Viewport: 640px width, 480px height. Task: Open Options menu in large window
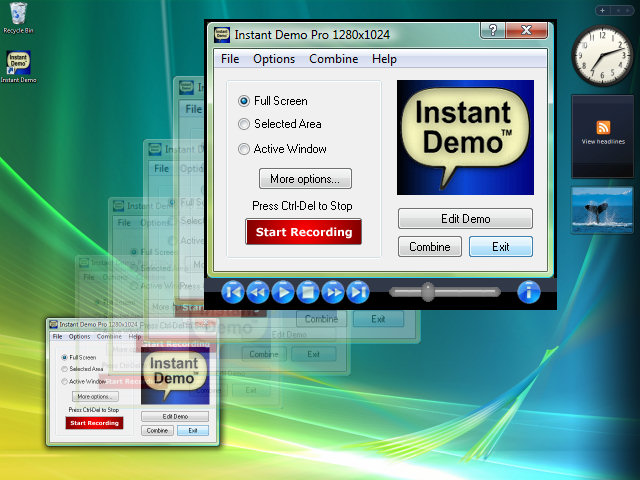[274, 59]
